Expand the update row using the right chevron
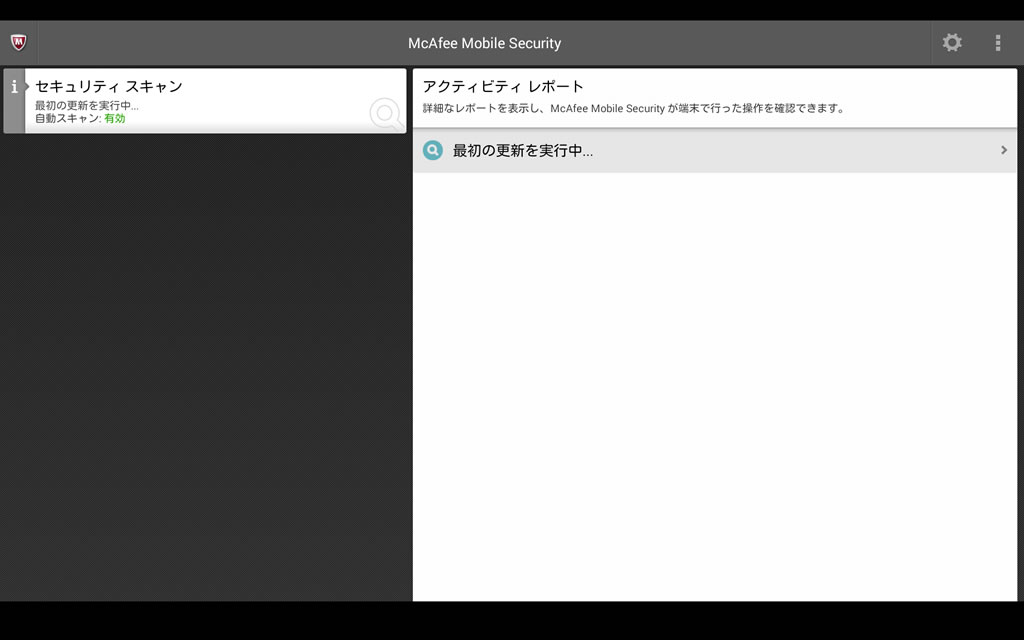The image size is (1024, 640). (x=1003, y=151)
